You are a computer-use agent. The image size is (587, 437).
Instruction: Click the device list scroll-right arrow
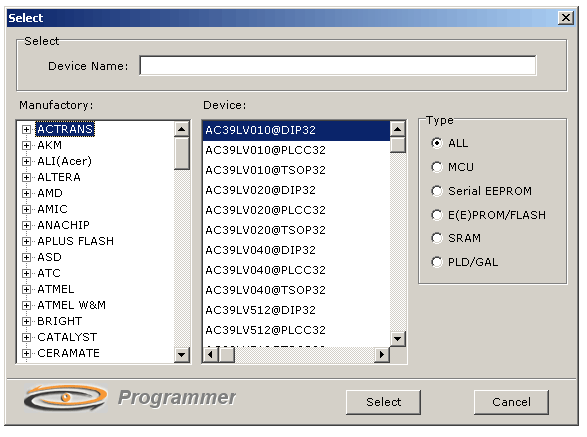tap(382, 354)
